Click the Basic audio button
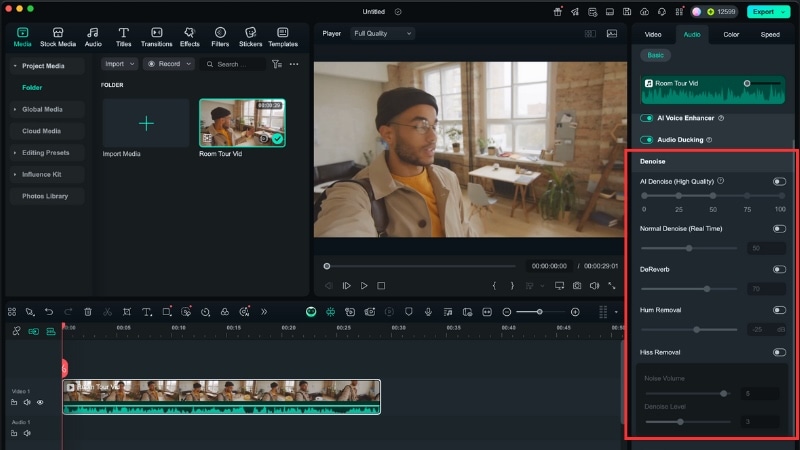The height and width of the screenshot is (450, 800). tap(656, 55)
